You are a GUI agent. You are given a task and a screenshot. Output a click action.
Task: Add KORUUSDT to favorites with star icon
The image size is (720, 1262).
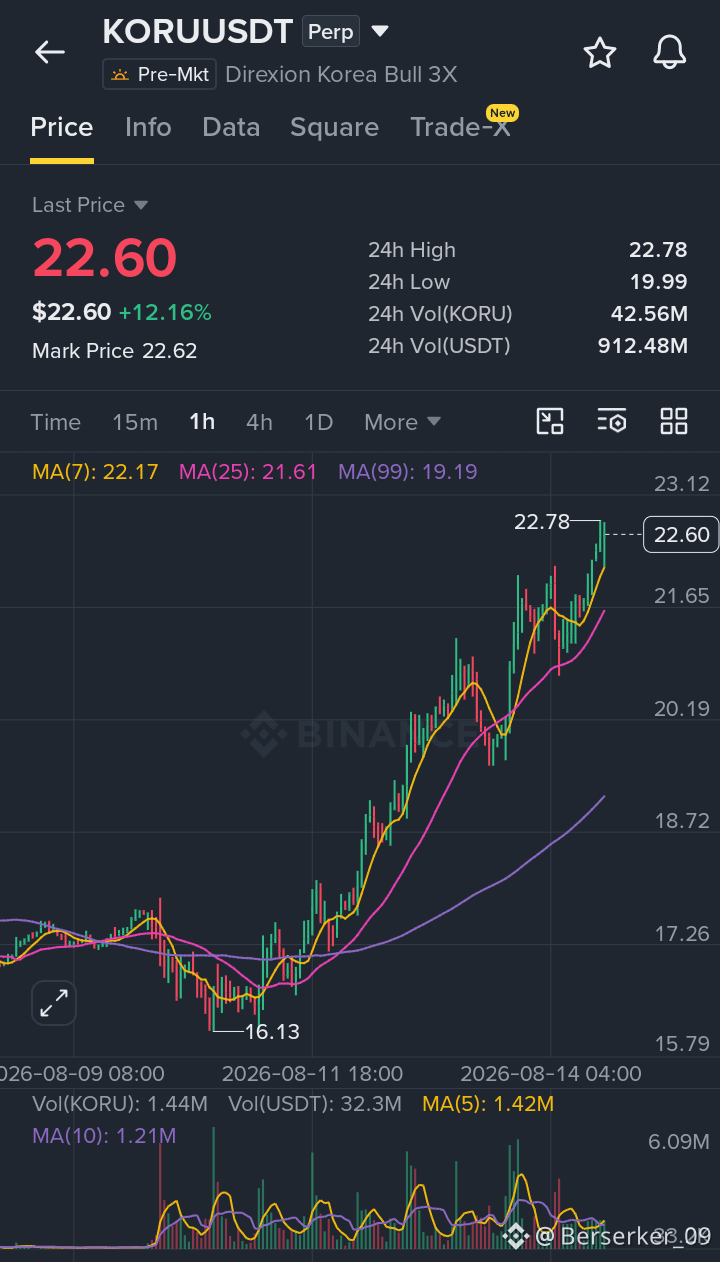coord(600,52)
